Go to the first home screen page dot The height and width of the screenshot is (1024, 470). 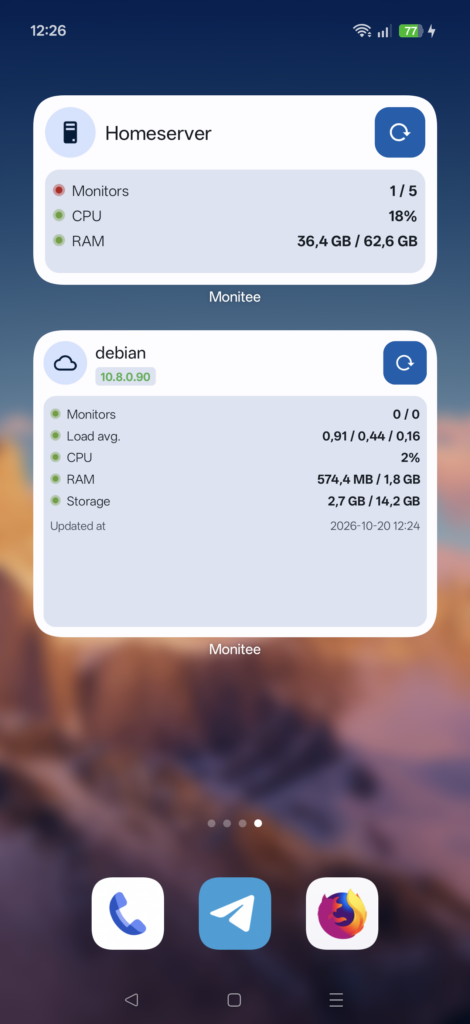coord(212,823)
